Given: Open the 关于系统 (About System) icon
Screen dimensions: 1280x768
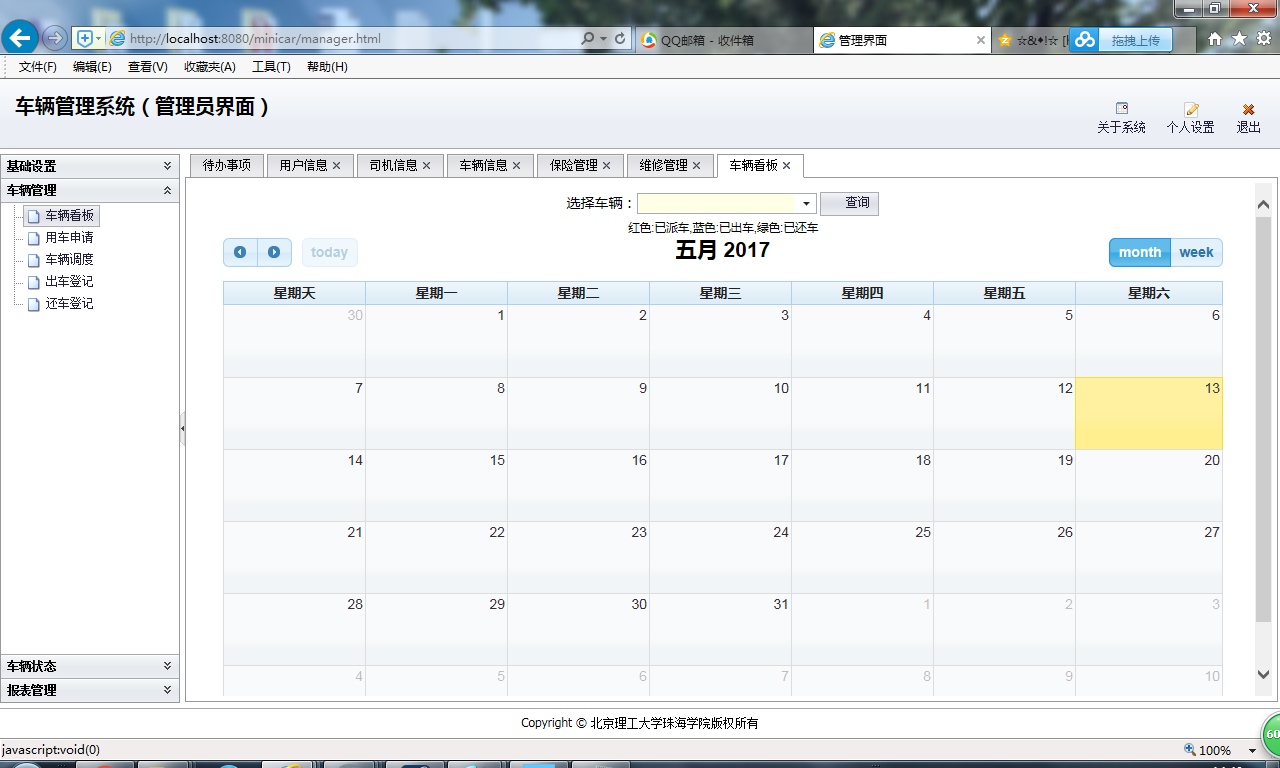Looking at the screenshot, I should point(1121,112).
